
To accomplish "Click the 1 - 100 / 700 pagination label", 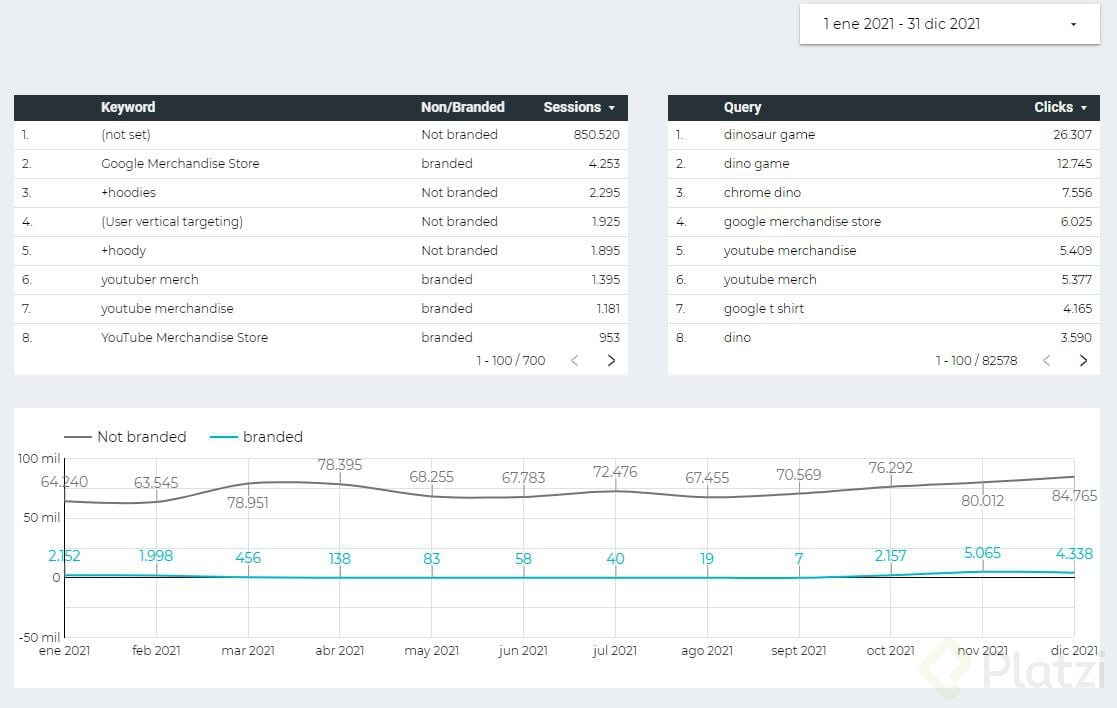I will (511, 360).
